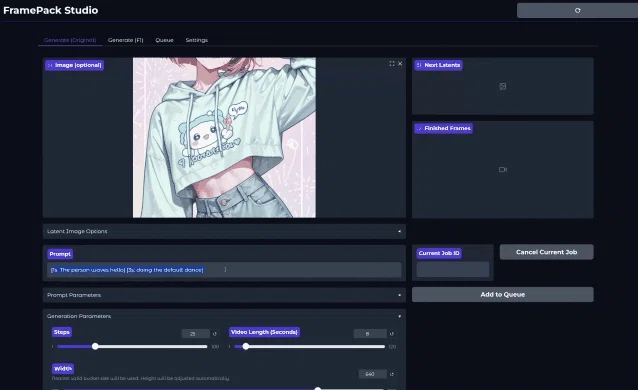This screenshot has width=638, height=390.
Task: Click Add to Queue button
Action: 503,294
